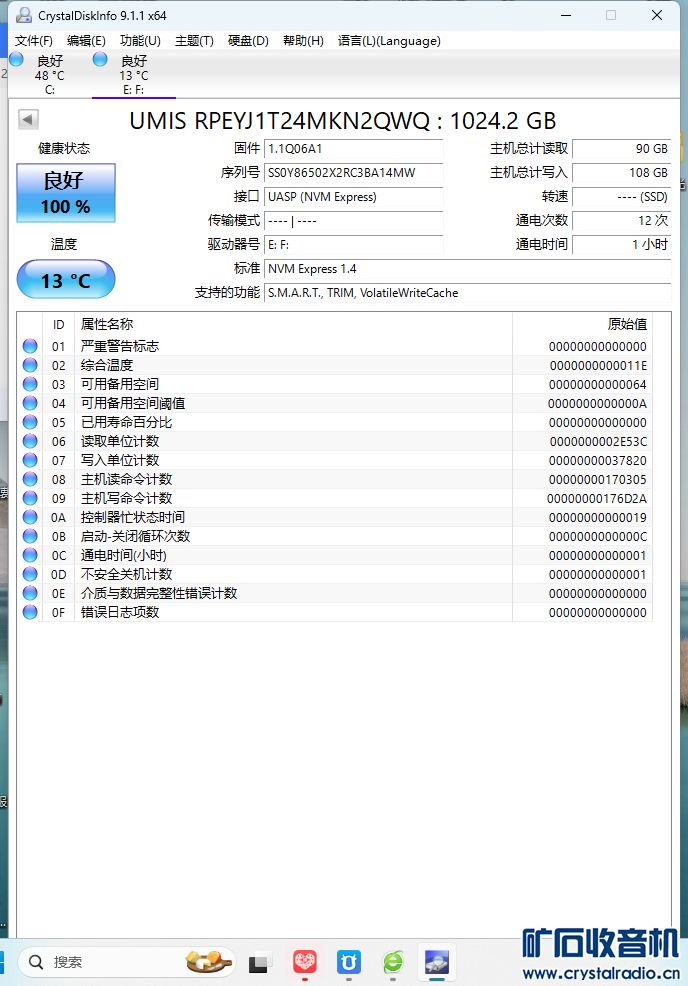Open Task View from the taskbar
The image size is (688, 986).
[260, 962]
